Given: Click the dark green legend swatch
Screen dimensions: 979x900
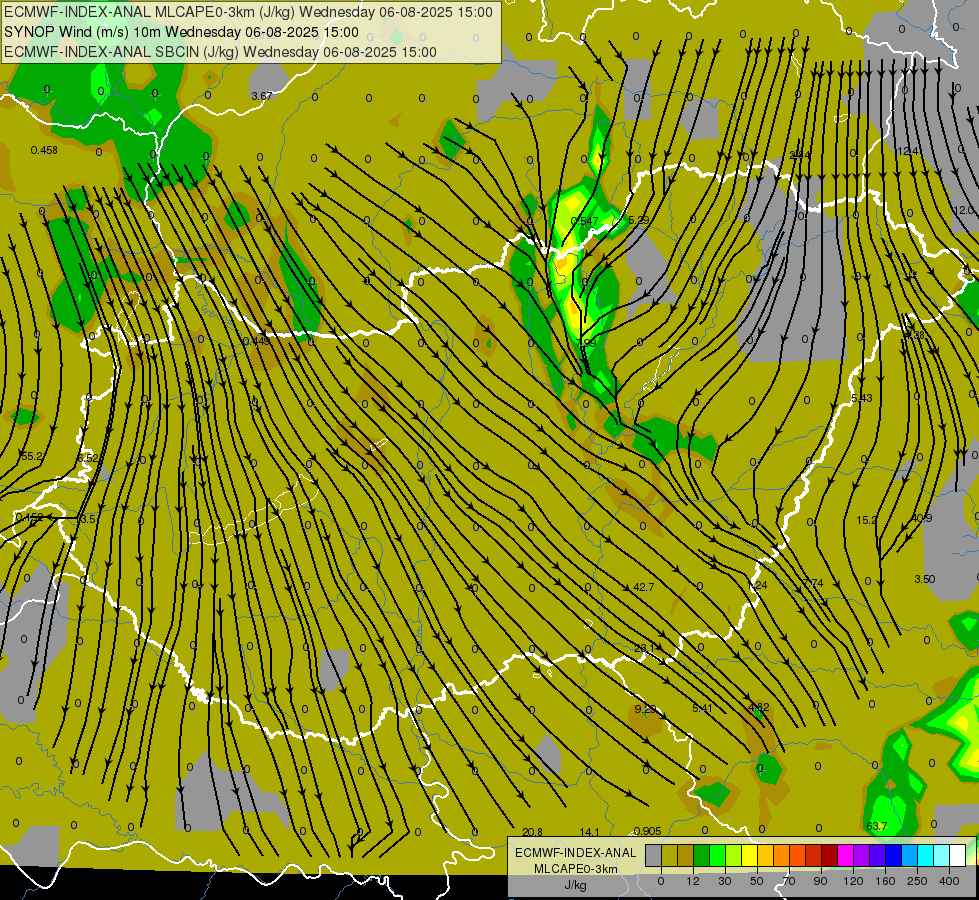Looking at the screenshot, I should [702, 855].
